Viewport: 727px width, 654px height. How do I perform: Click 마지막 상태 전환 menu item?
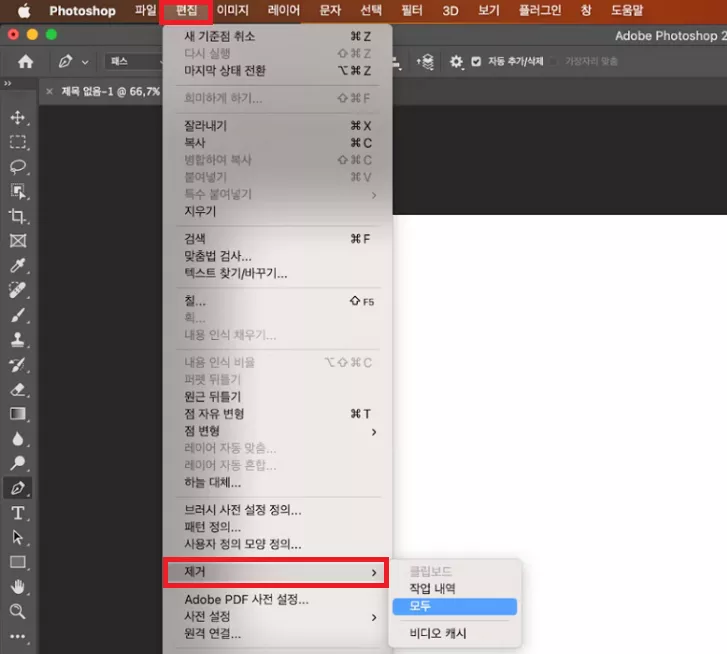coord(278,70)
